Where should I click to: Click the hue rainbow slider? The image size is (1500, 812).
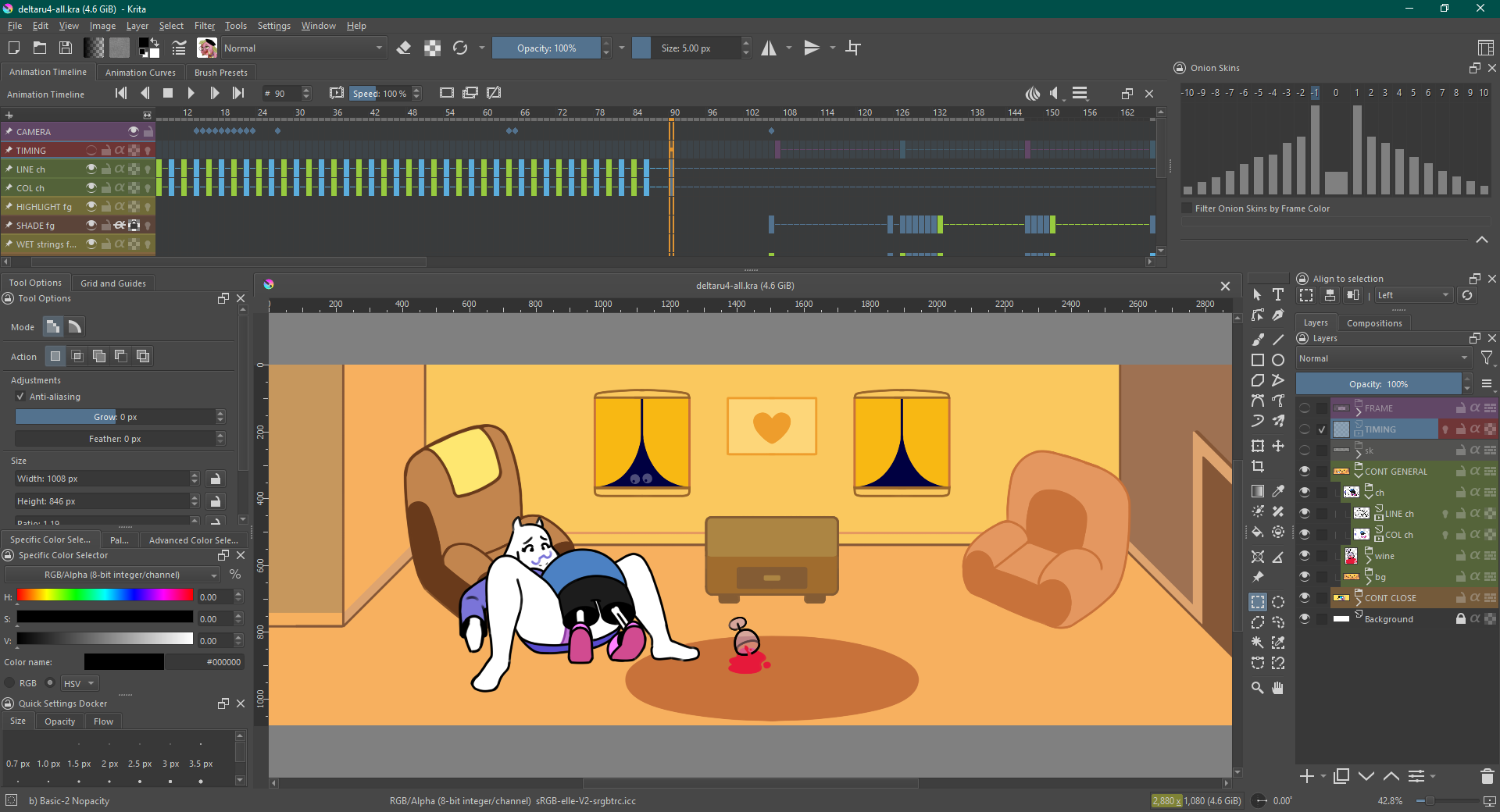pyautogui.click(x=105, y=595)
